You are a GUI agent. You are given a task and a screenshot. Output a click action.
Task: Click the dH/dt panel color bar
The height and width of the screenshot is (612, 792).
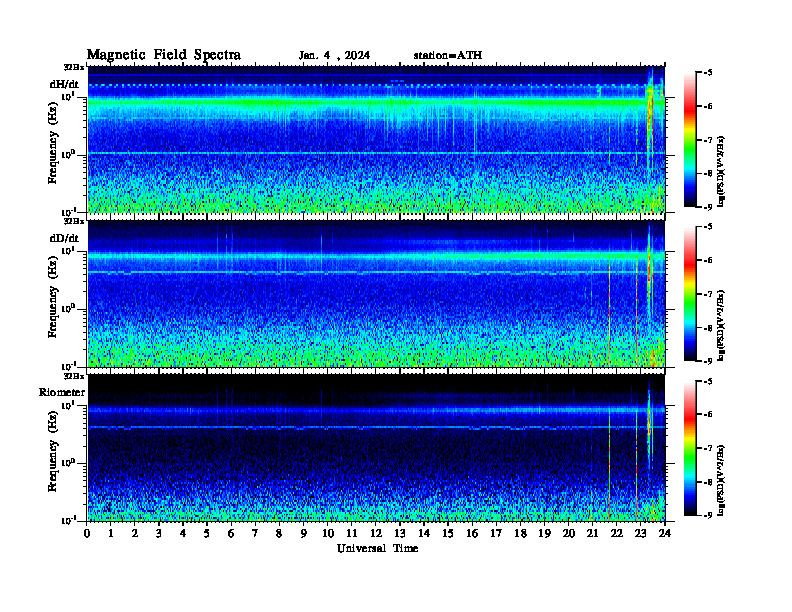pyautogui.click(x=690, y=140)
